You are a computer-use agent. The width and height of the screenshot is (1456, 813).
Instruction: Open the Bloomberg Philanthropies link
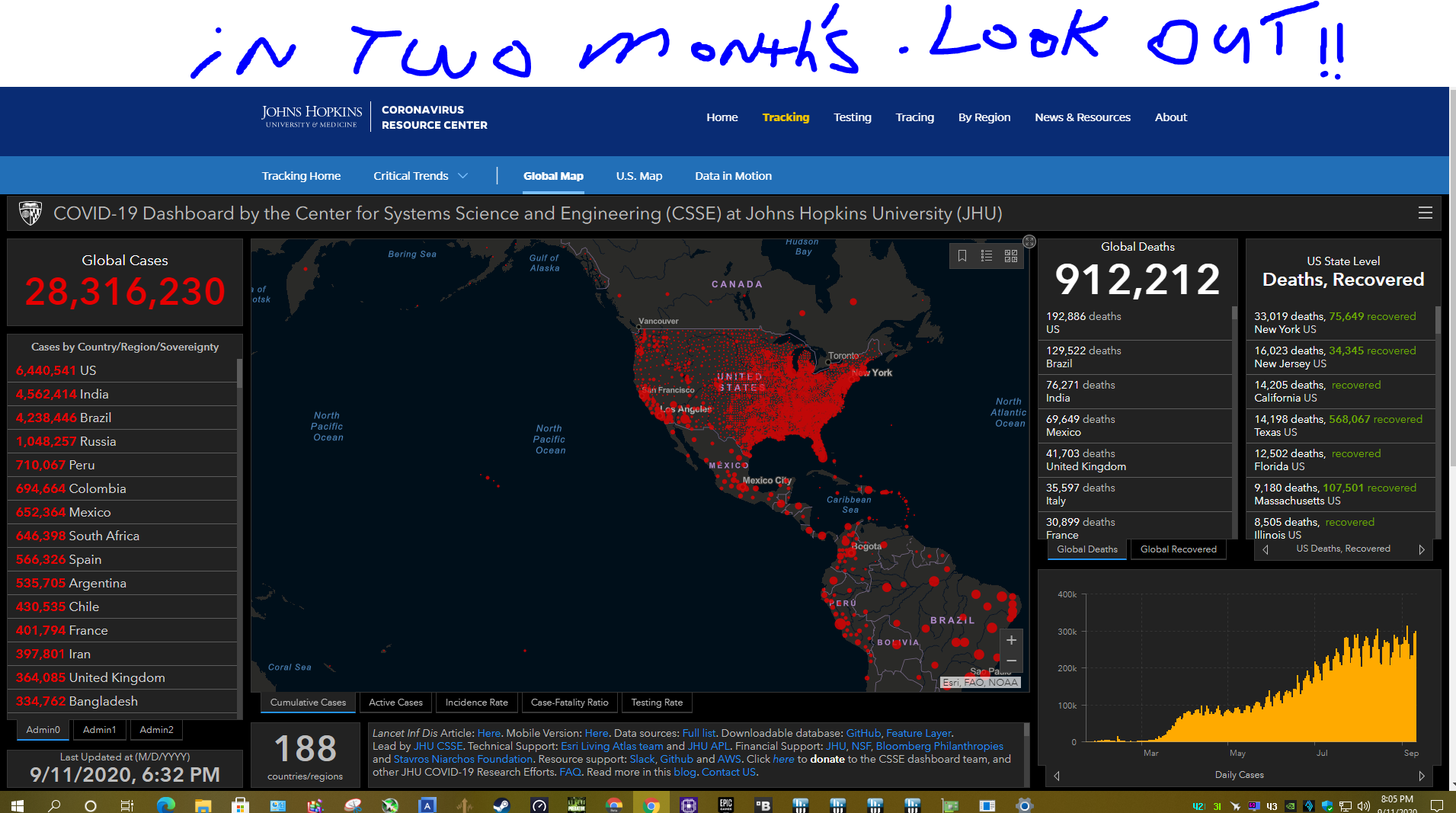(x=939, y=746)
